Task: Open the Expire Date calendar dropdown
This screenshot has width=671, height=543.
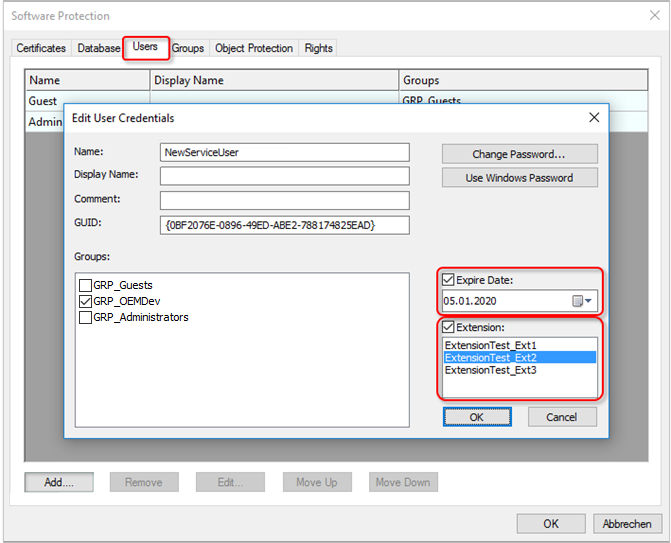Action: pyautogui.click(x=582, y=301)
